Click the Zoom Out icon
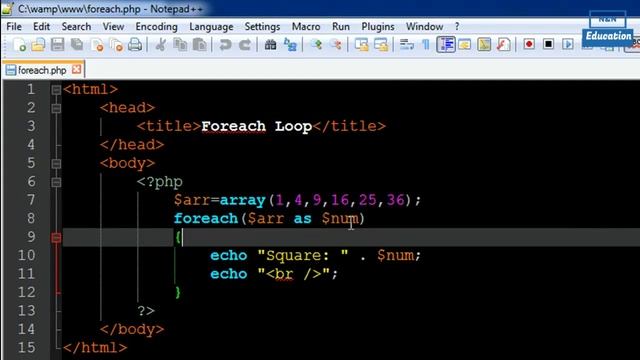The height and width of the screenshot is (360, 640). click(336, 44)
